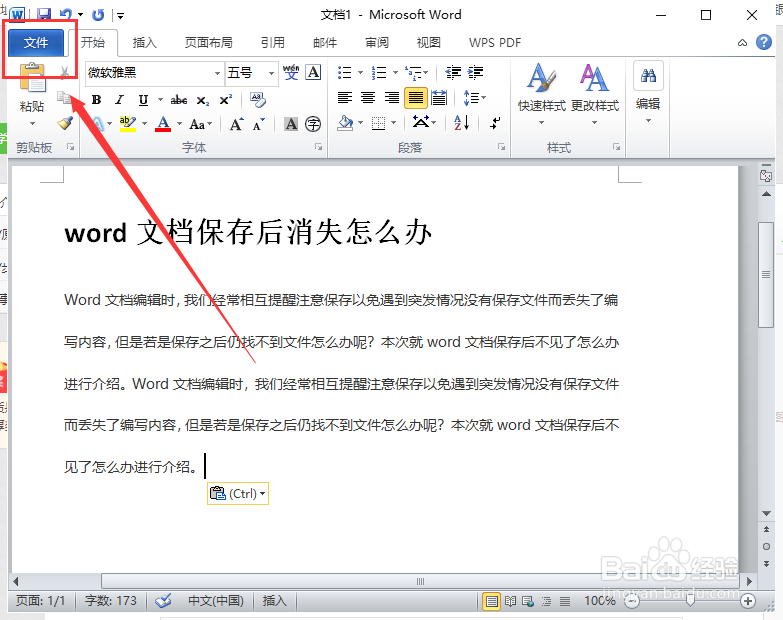This screenshot has height=620, width=783.
Task: Click the Format Painter brush icon
Action: (65, 123)
